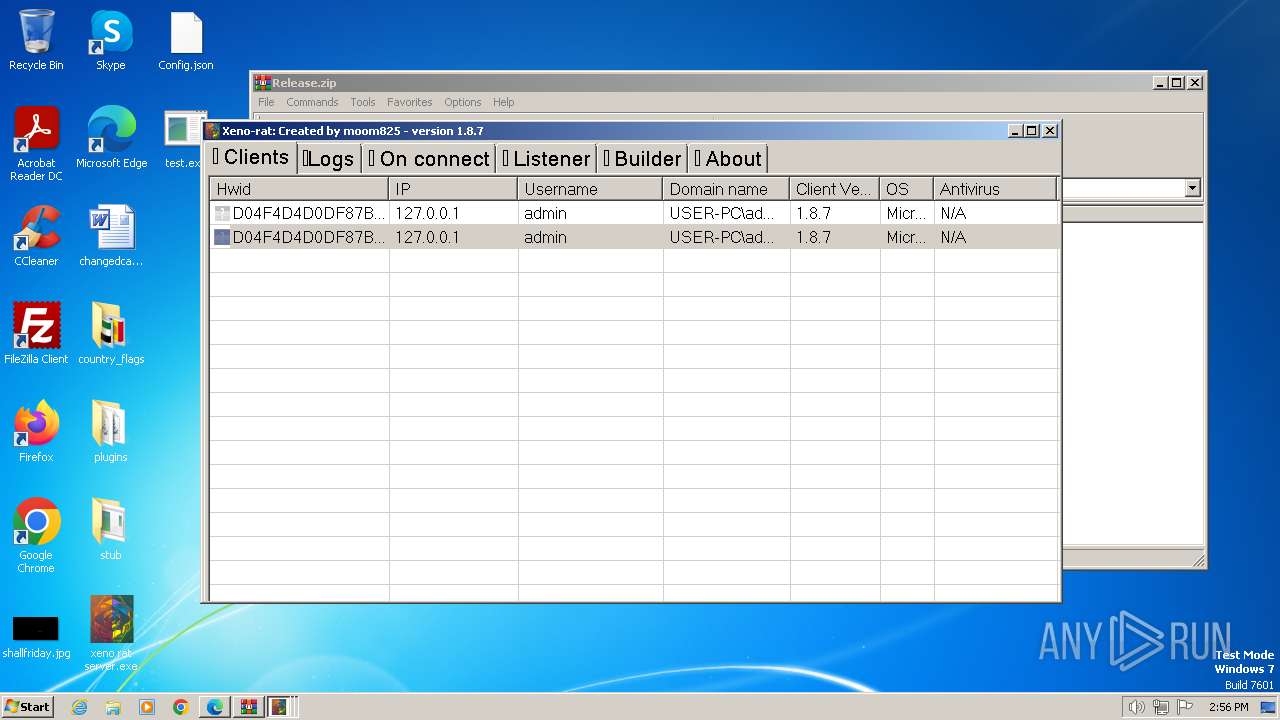Open the Recycle Bin desktop icon
1280x720 pixels.
point(36,40)
